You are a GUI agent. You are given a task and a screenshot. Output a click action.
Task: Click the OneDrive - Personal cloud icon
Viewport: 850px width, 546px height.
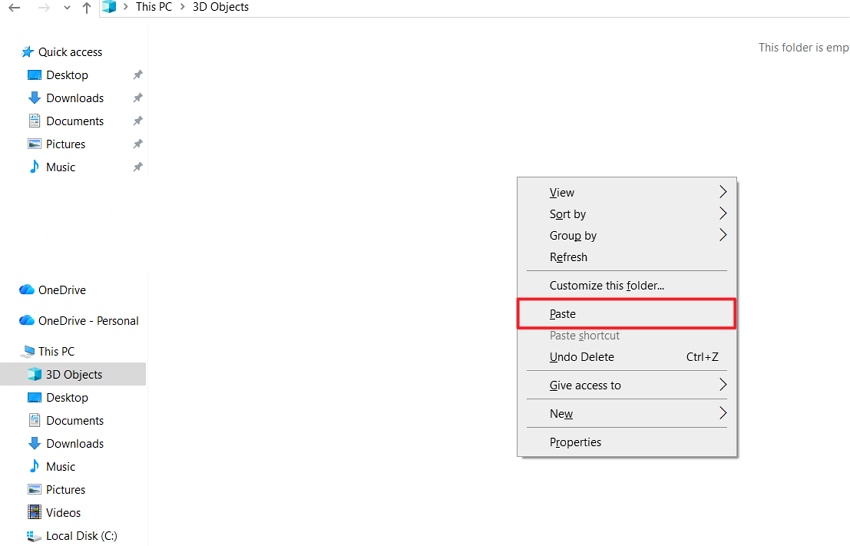27,320
